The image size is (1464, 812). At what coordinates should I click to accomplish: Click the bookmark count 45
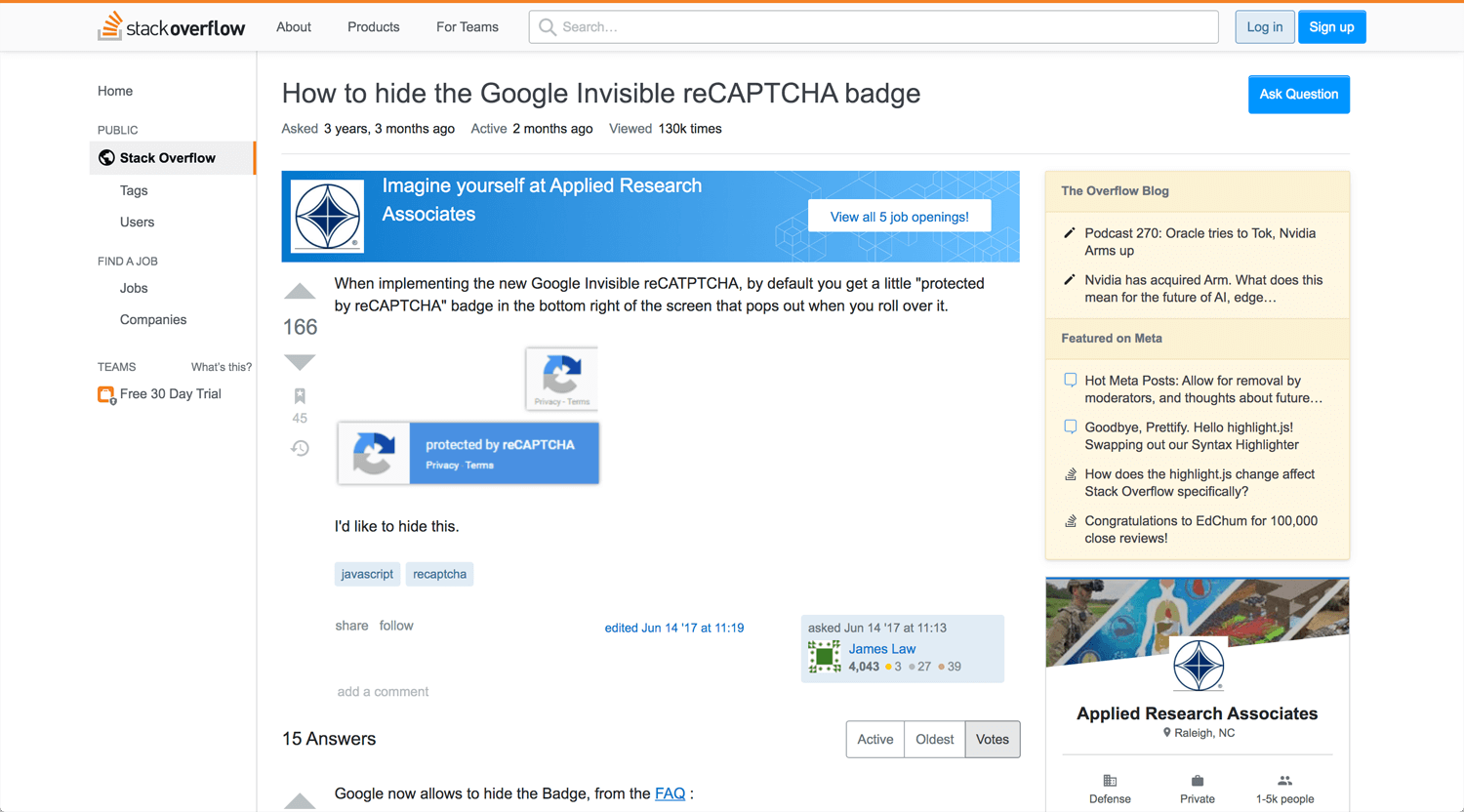[x=300, y=419]
